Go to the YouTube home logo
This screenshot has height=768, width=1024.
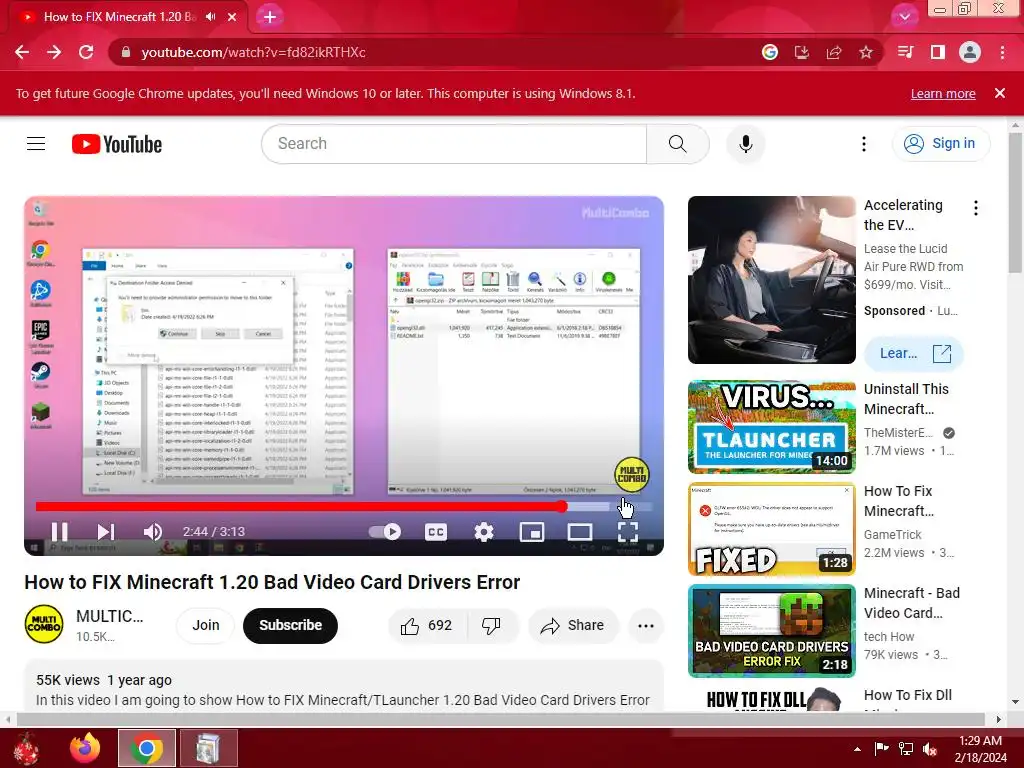[117, 144]
